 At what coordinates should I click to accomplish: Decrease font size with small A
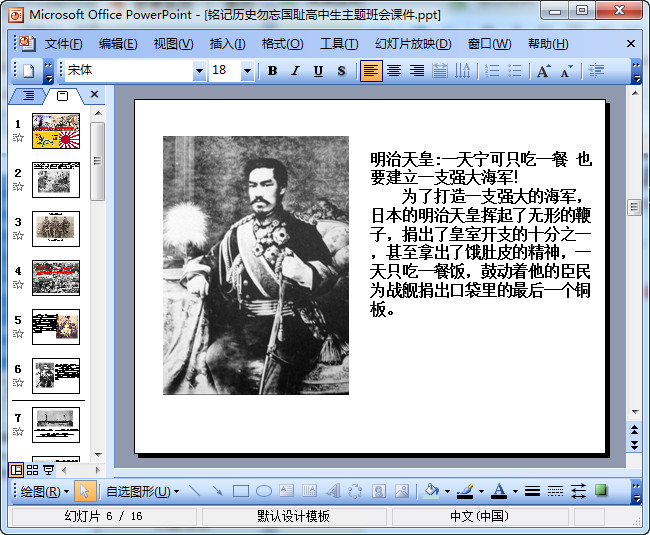pyautogui.click(x=566, y=71)
